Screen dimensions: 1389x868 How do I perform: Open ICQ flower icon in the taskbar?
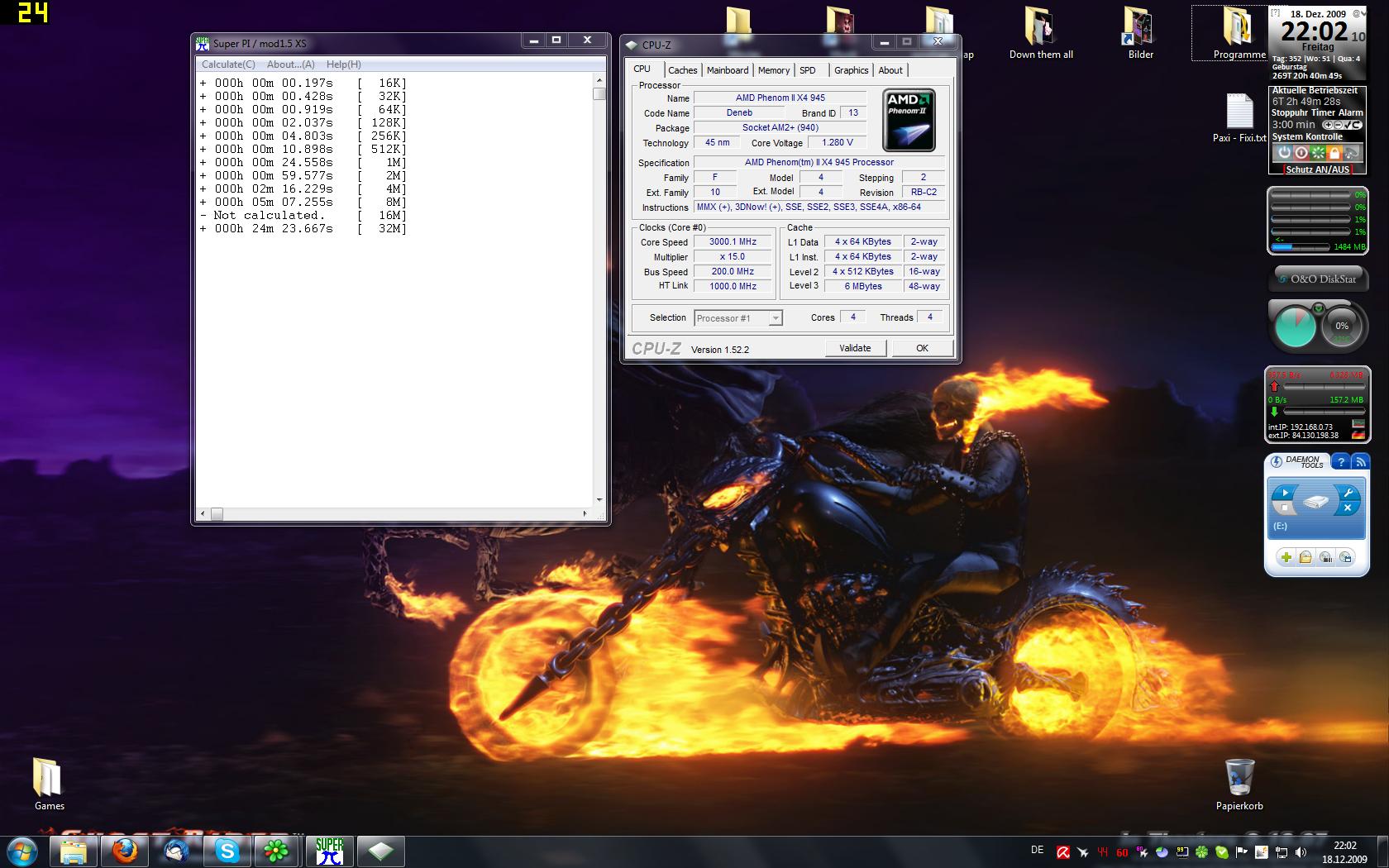(x=278, y=851)
